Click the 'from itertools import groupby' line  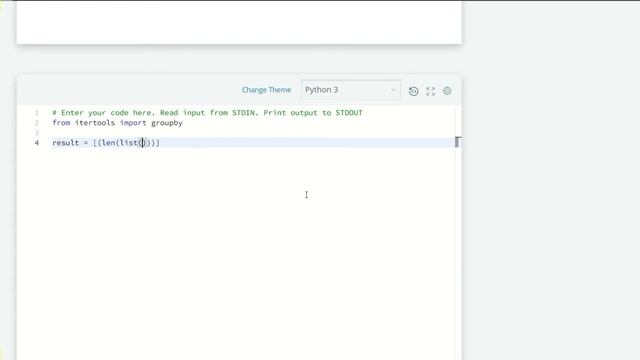coord(117,123)
